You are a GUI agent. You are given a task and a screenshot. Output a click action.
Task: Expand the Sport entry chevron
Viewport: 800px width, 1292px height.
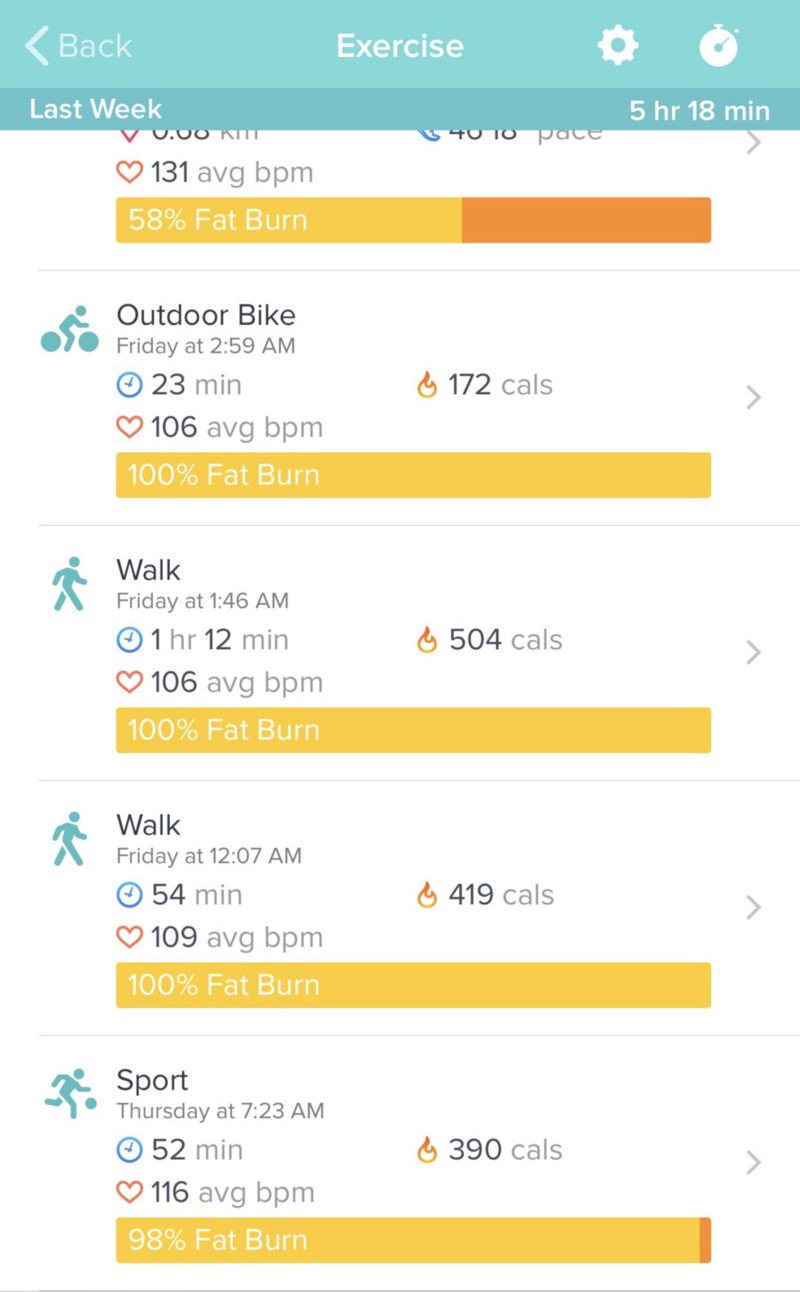754,1163
